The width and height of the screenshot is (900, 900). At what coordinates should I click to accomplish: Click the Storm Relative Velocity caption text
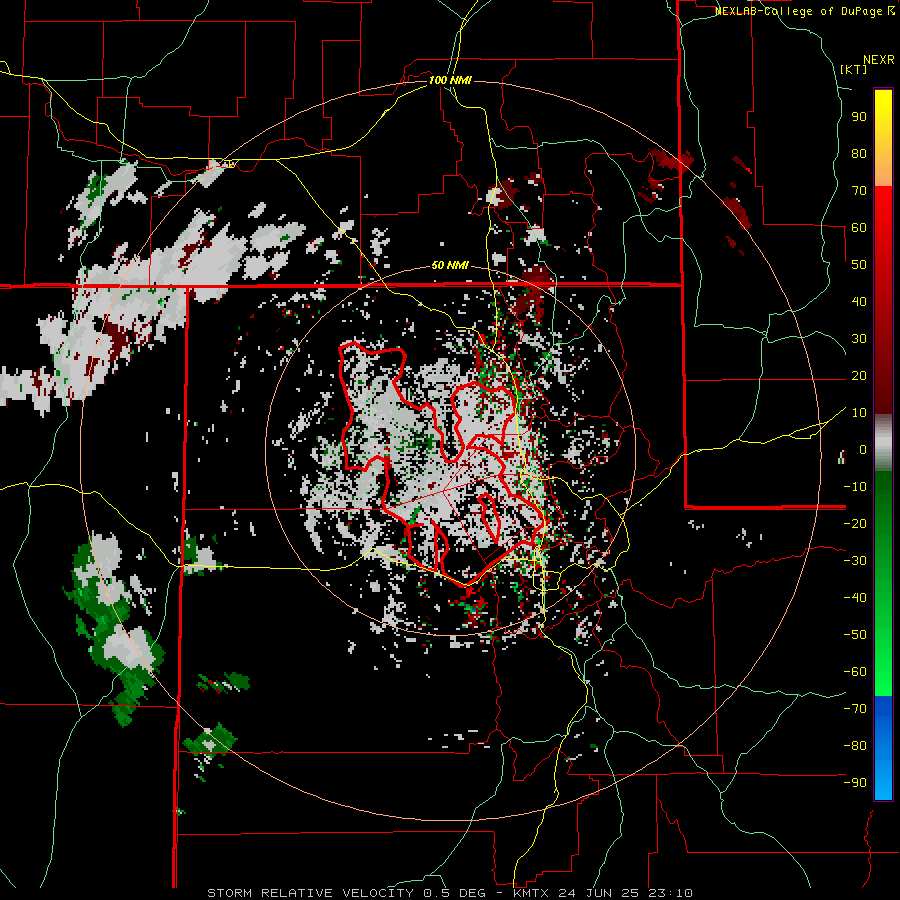click(450, 893)
